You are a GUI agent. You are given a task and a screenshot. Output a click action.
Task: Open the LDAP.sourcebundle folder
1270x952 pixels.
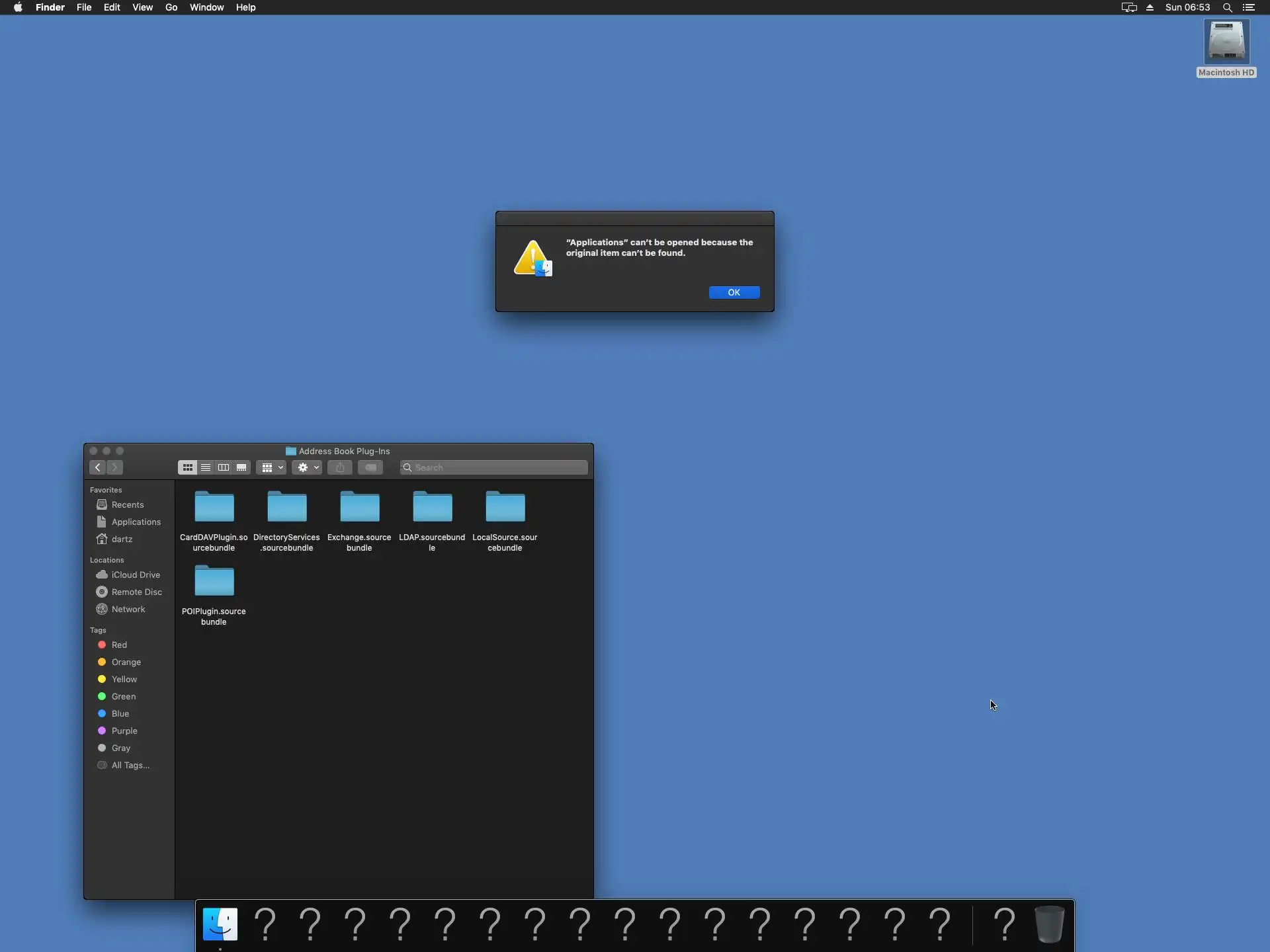[x=432, y=508]
